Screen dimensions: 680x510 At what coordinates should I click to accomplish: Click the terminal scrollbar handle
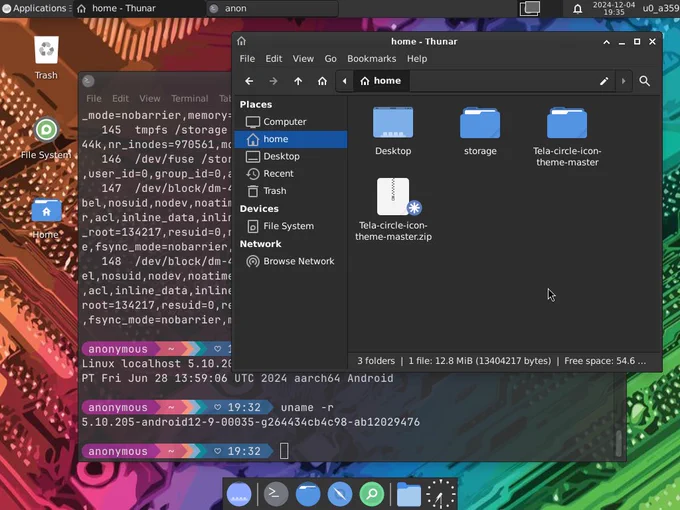(x=619, y=443)
